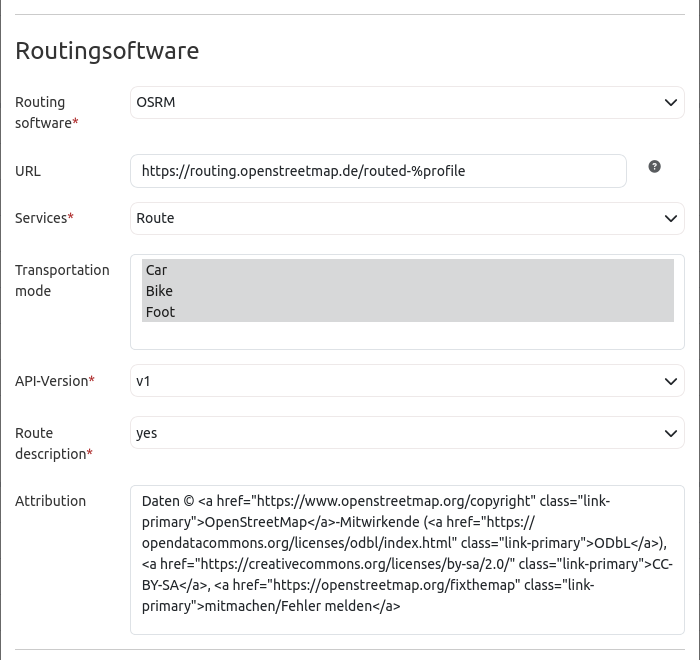
Task: Open the Routing software dropdown showing OSRM
Action: coord(407,102)
